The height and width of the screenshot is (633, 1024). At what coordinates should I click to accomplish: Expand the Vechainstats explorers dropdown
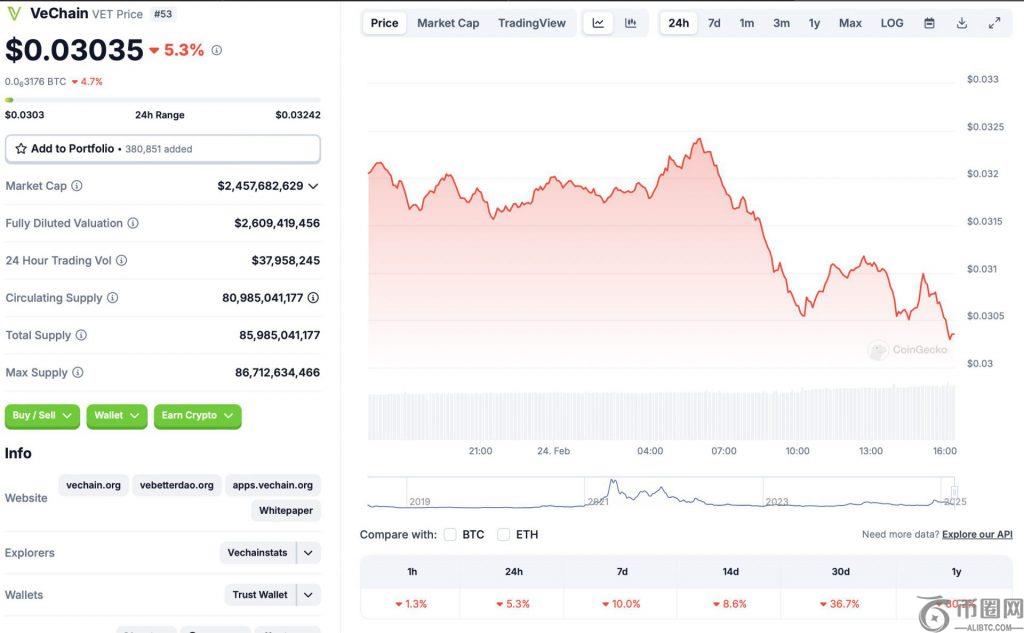(309, 553)
